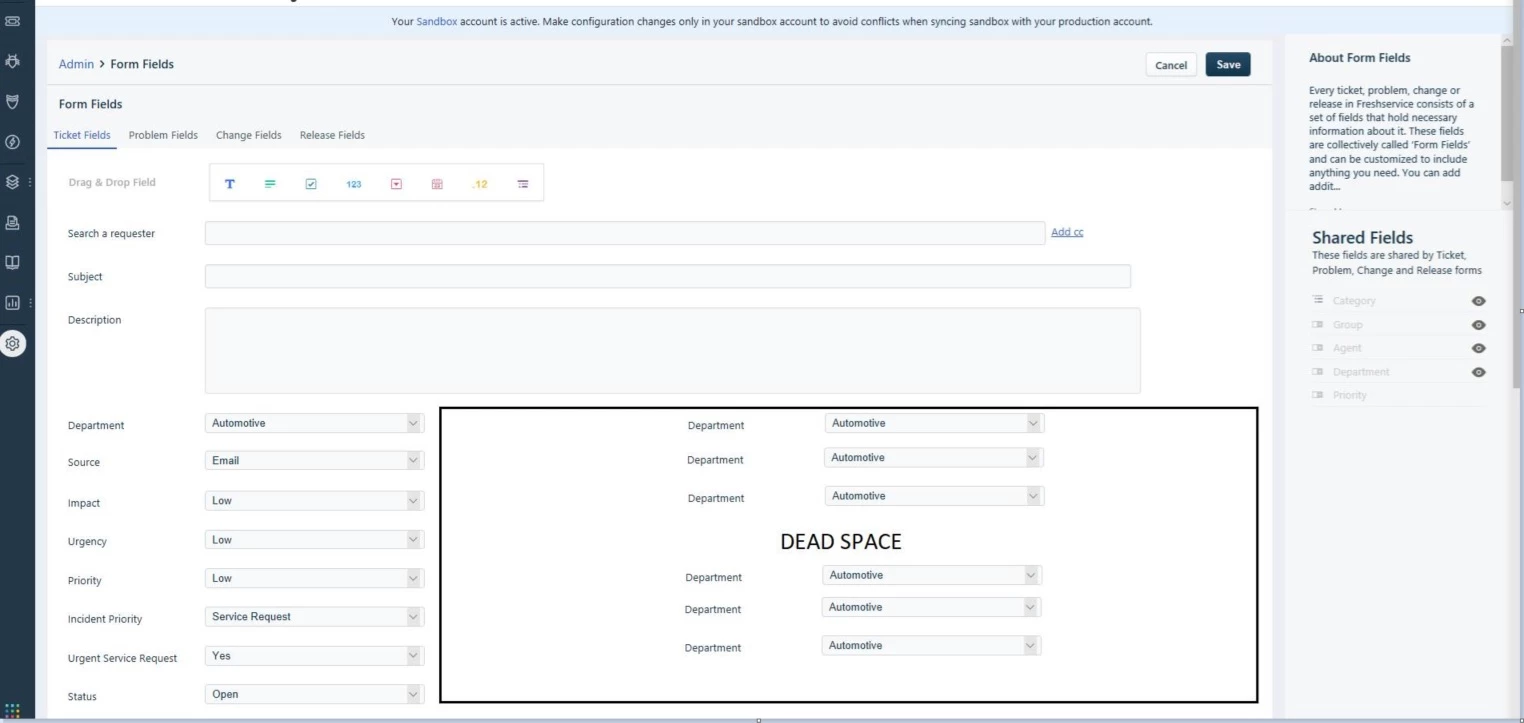Open the Incident Priority dropdown
The image size is (1524, 723).
[314, 617]
